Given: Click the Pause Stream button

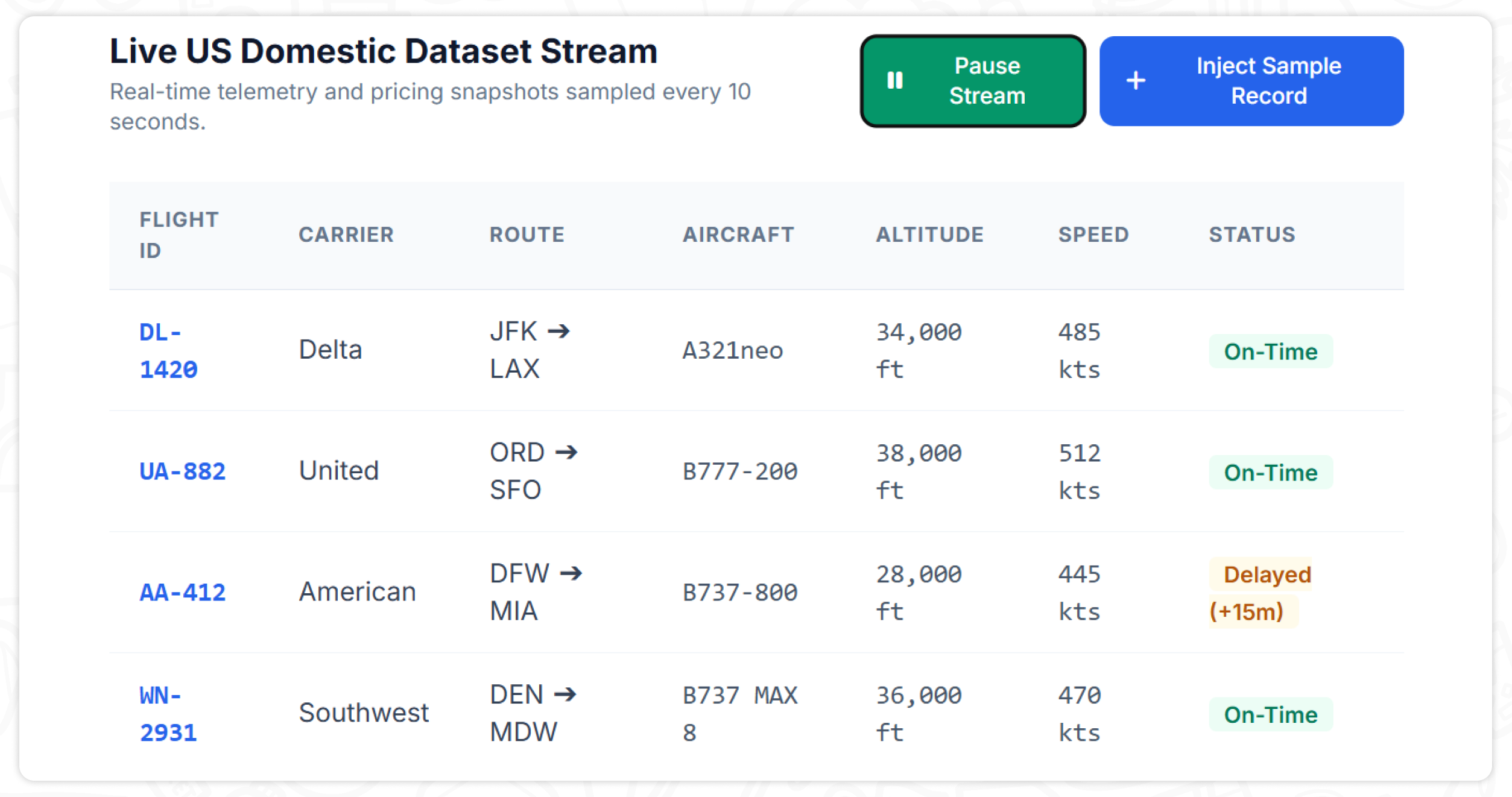Looking at the screenshot, I should pos(972,81).
